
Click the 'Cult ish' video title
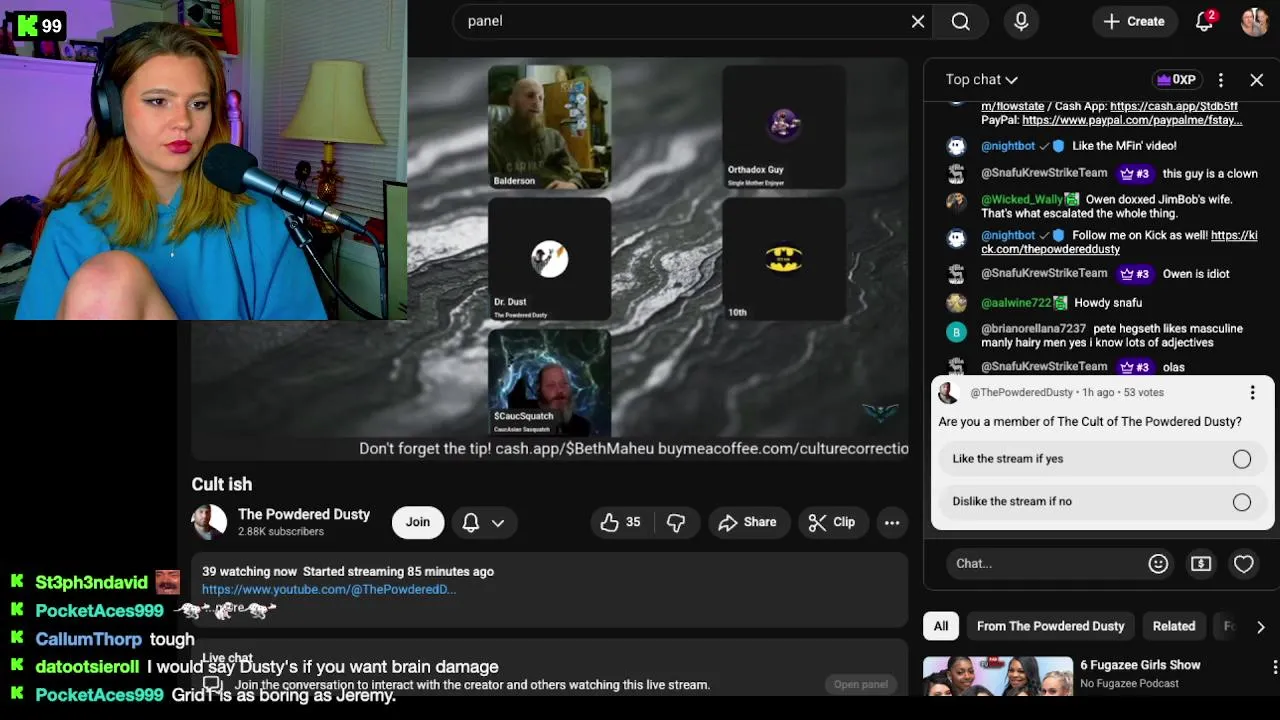pyautogui.click(x=222, y=484)
